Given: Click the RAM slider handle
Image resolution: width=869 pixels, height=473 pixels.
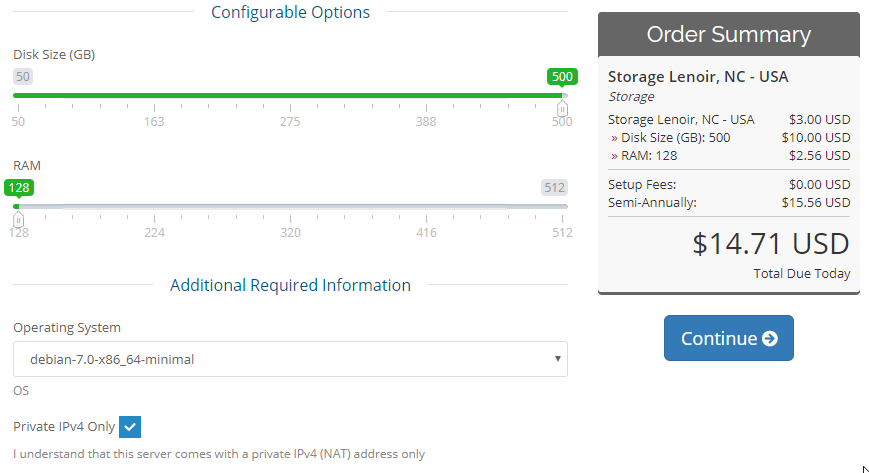Looking at the screenshot, I should [18, 217].
